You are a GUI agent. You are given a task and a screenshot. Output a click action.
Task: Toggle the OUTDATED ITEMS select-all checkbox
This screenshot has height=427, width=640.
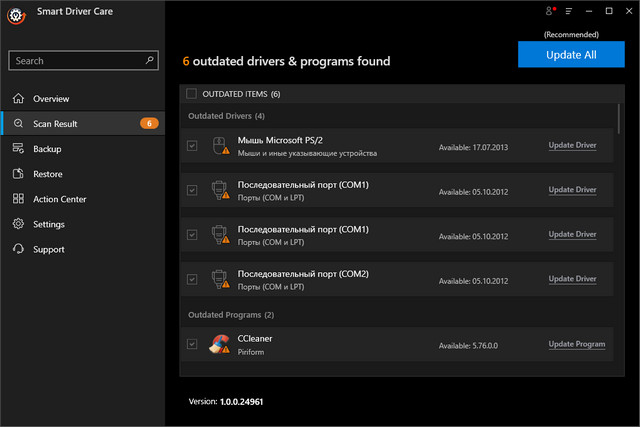point(192,94)
